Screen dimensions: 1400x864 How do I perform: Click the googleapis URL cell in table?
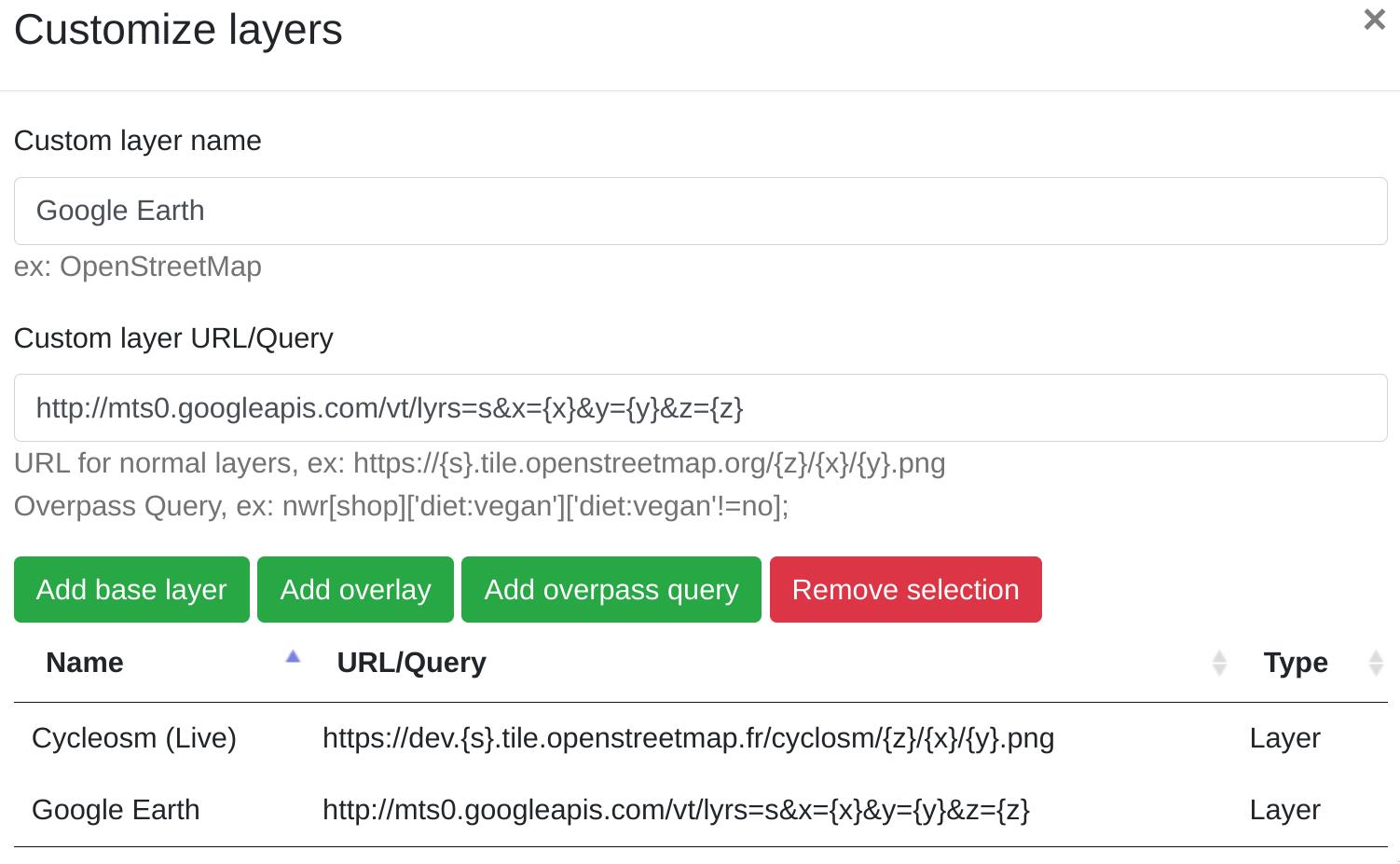[x=676, y=810]
